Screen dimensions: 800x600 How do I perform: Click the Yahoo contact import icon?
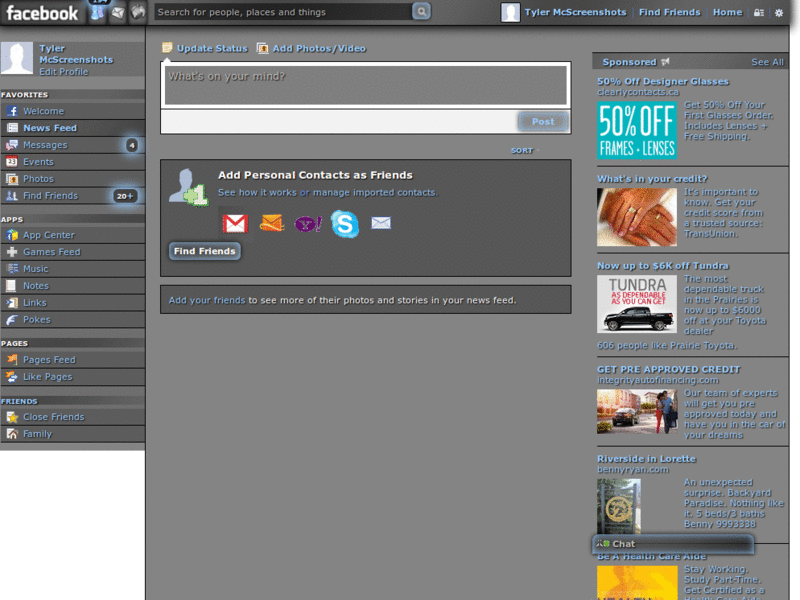(308, 223)
